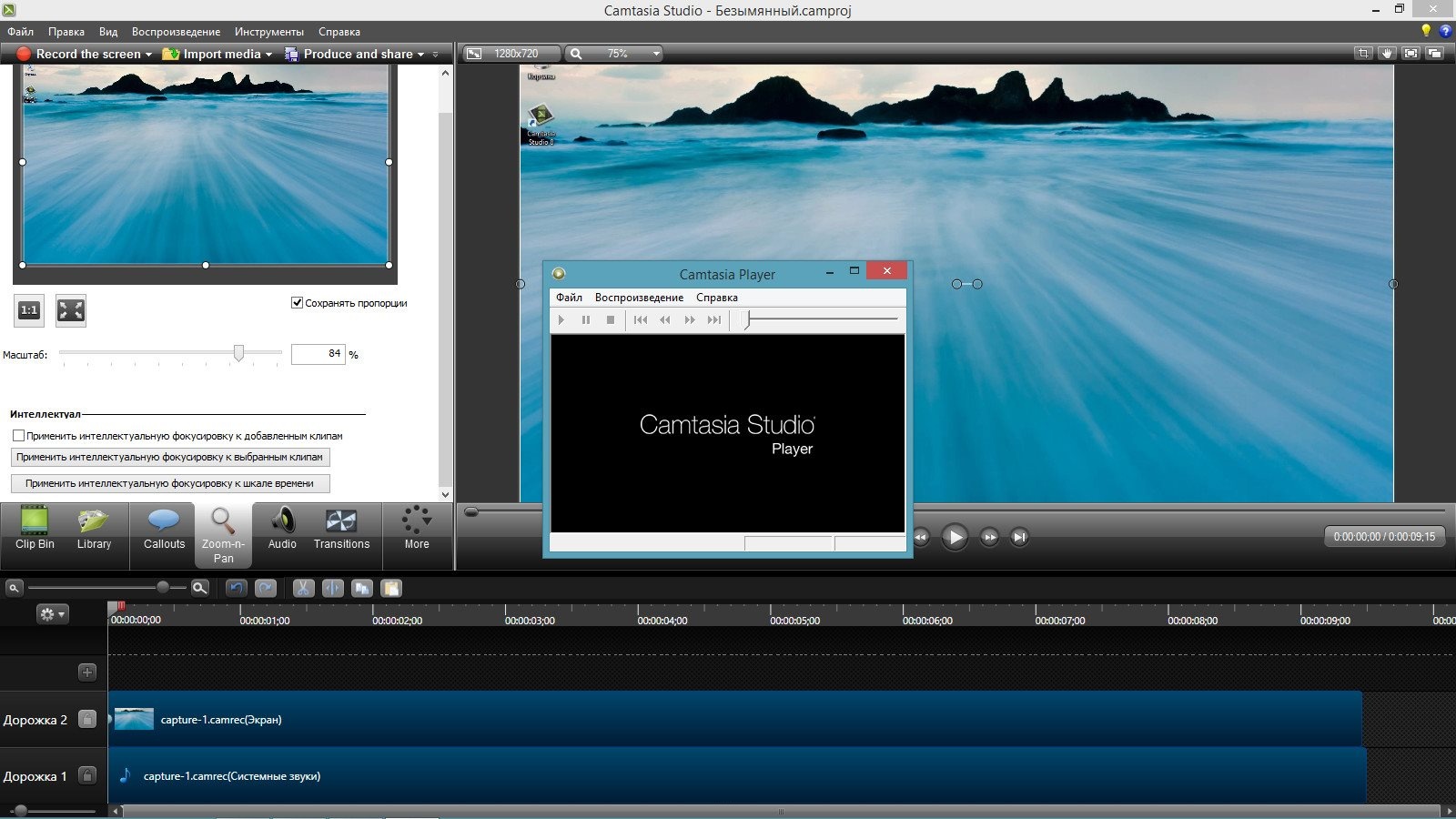Switch preview to full screen mode
The image size is (1456, 819).
pyautogui.click(x=1410, y=53)
